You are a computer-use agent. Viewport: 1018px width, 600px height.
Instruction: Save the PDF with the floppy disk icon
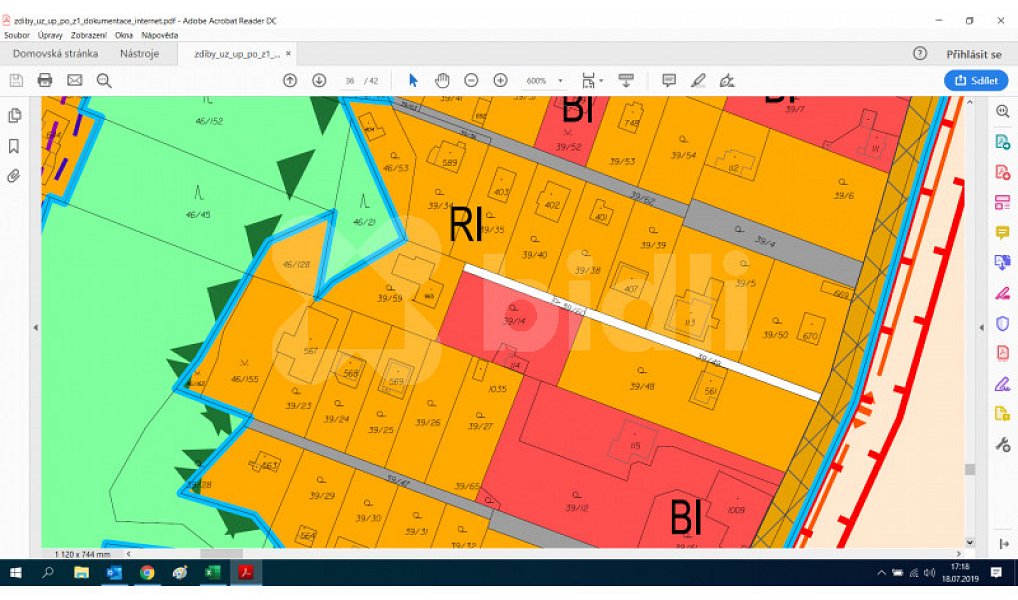[x=16, y=81]
